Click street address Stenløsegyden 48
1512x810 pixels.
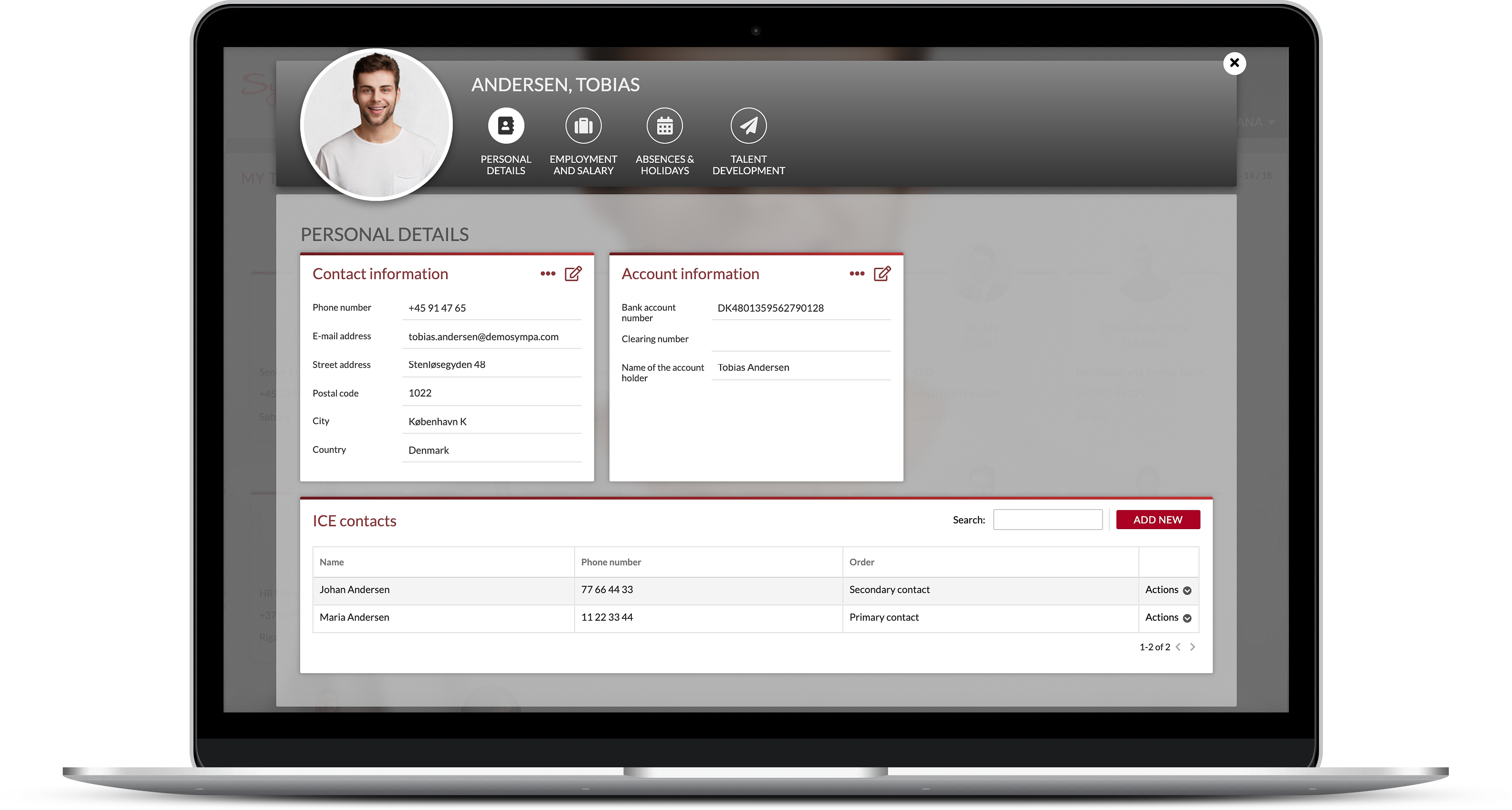click(x=447, y=365)
